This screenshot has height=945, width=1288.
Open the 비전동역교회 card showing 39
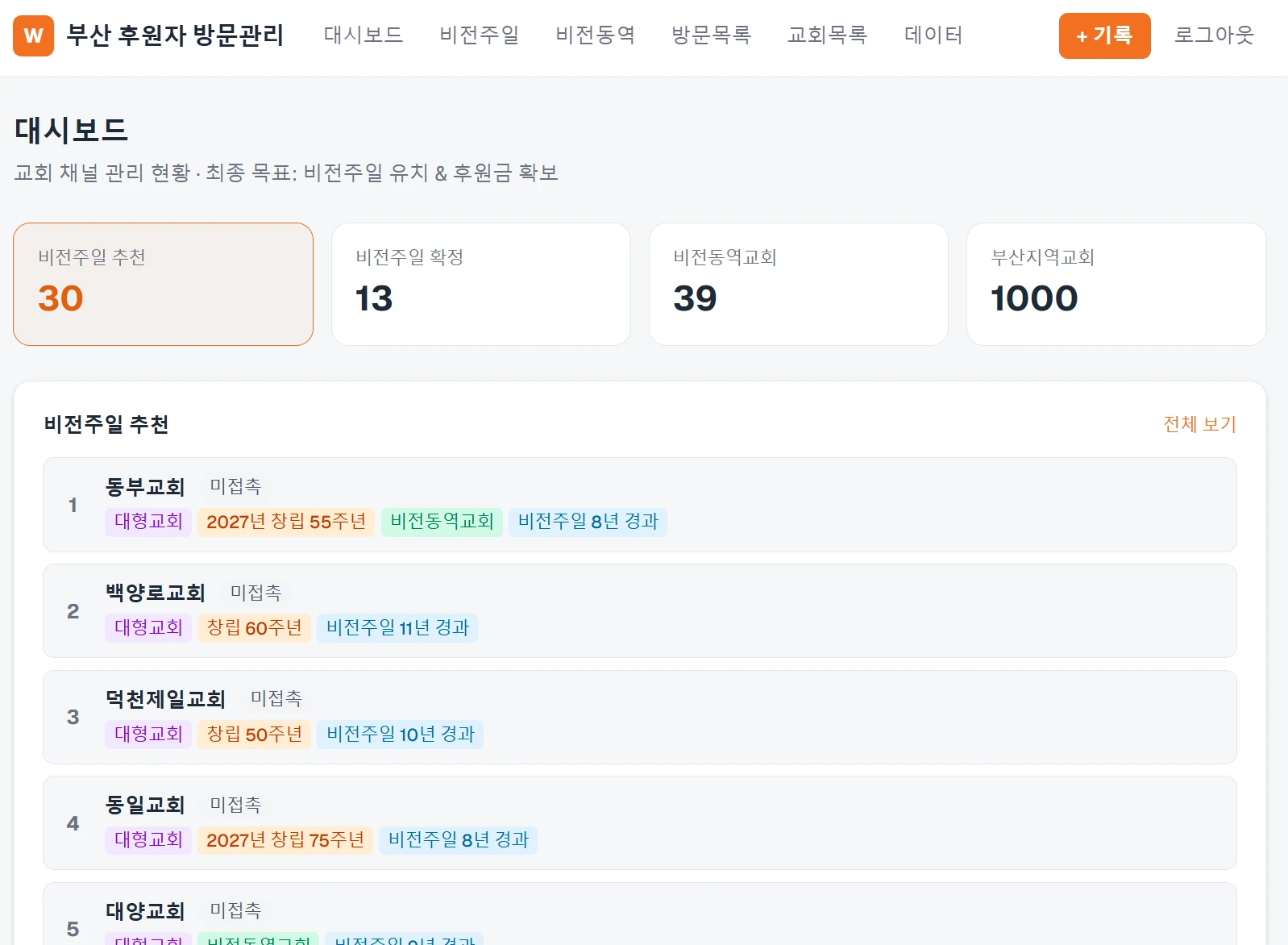tap(799, 284)
